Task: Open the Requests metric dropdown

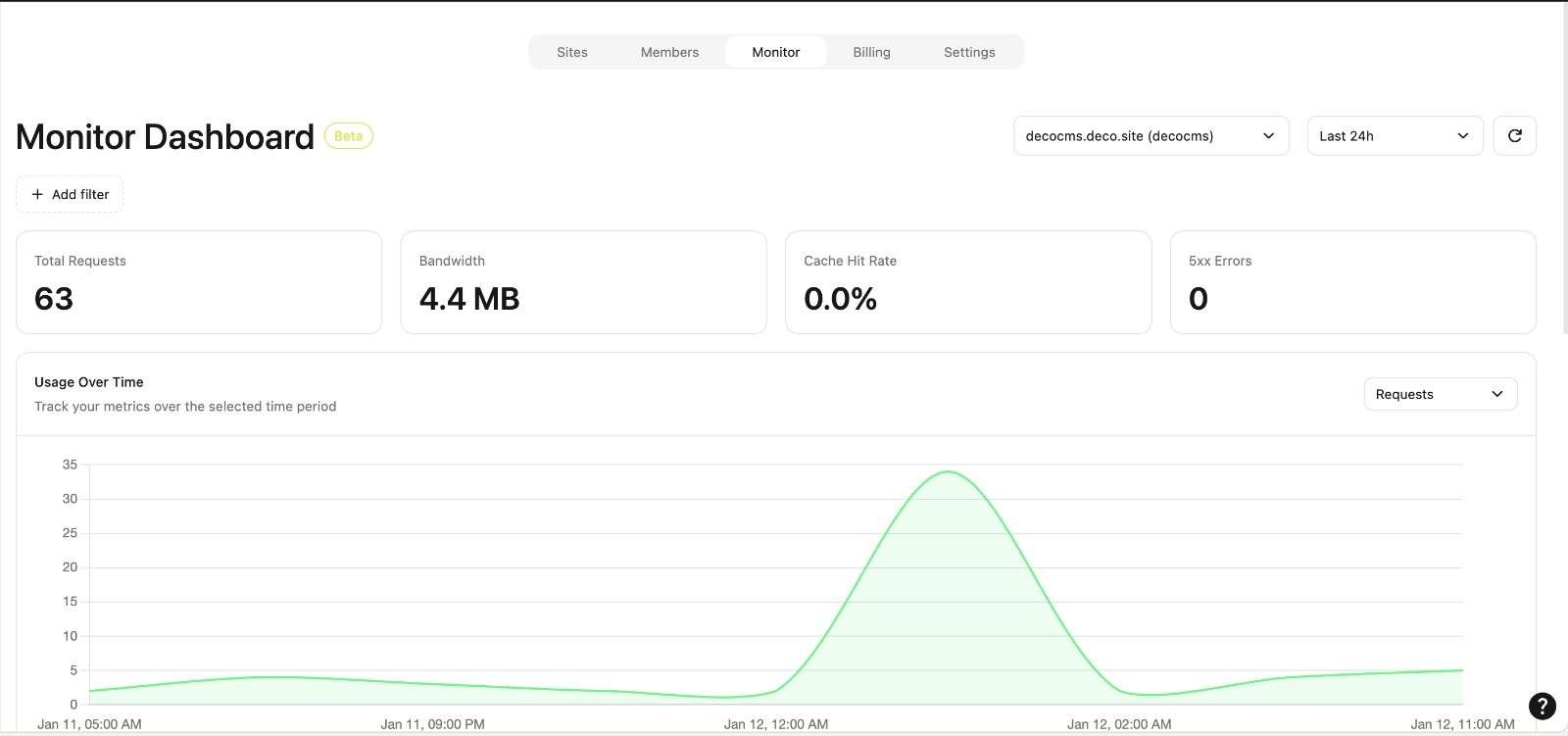Action: click(x=1440, y=394)
